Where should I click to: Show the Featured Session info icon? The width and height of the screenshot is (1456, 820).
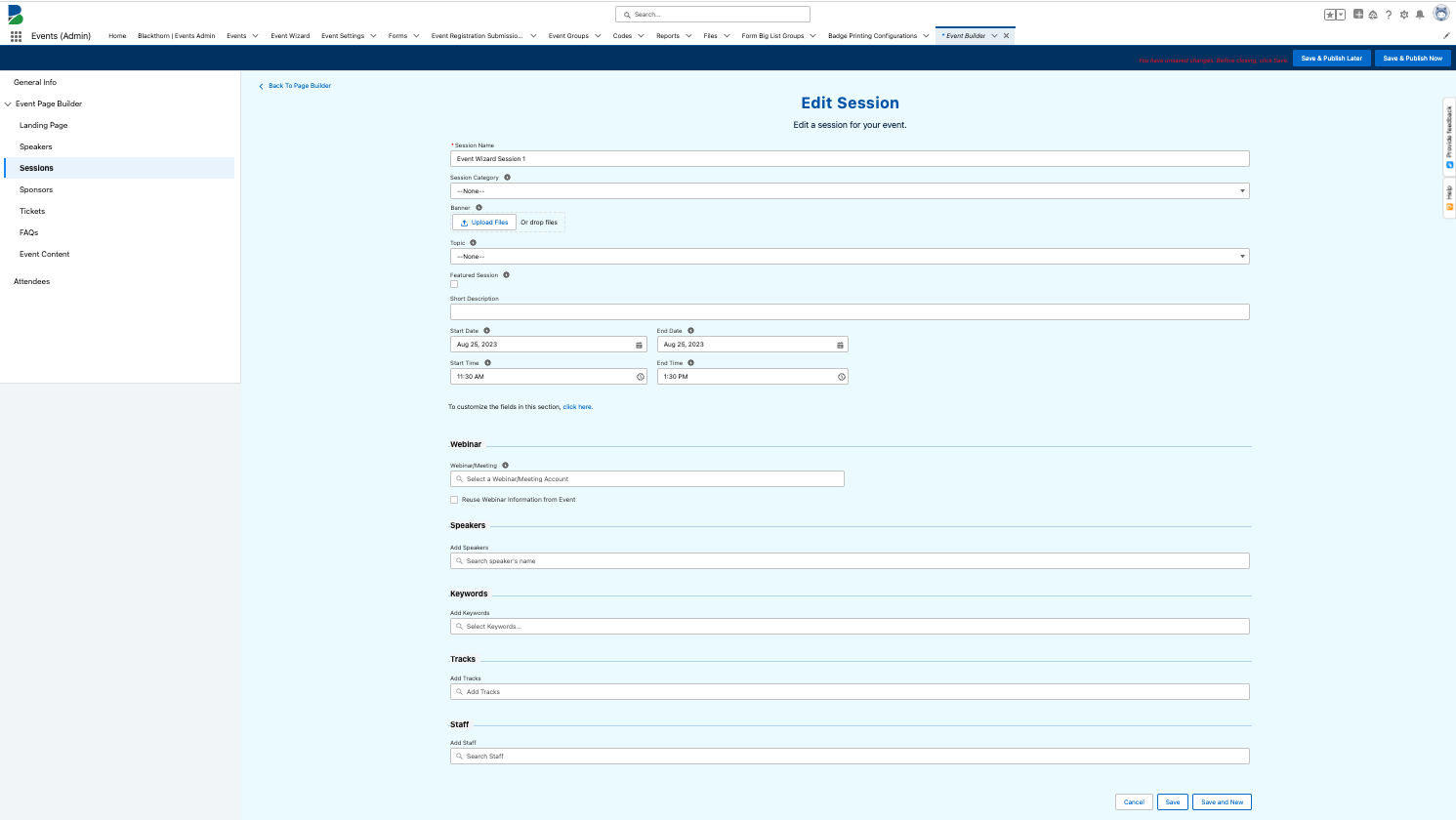tap(506, 275)
